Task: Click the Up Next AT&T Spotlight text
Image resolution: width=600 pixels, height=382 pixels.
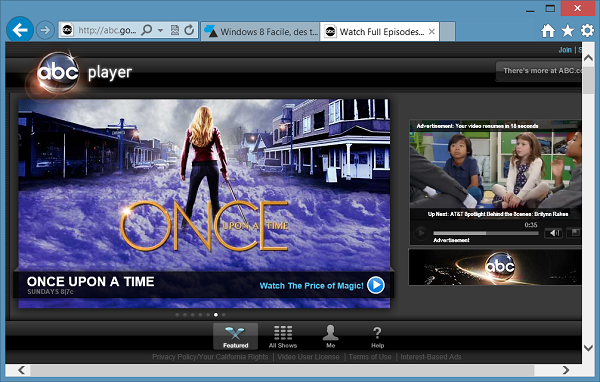Action: (x=497, y=214)
